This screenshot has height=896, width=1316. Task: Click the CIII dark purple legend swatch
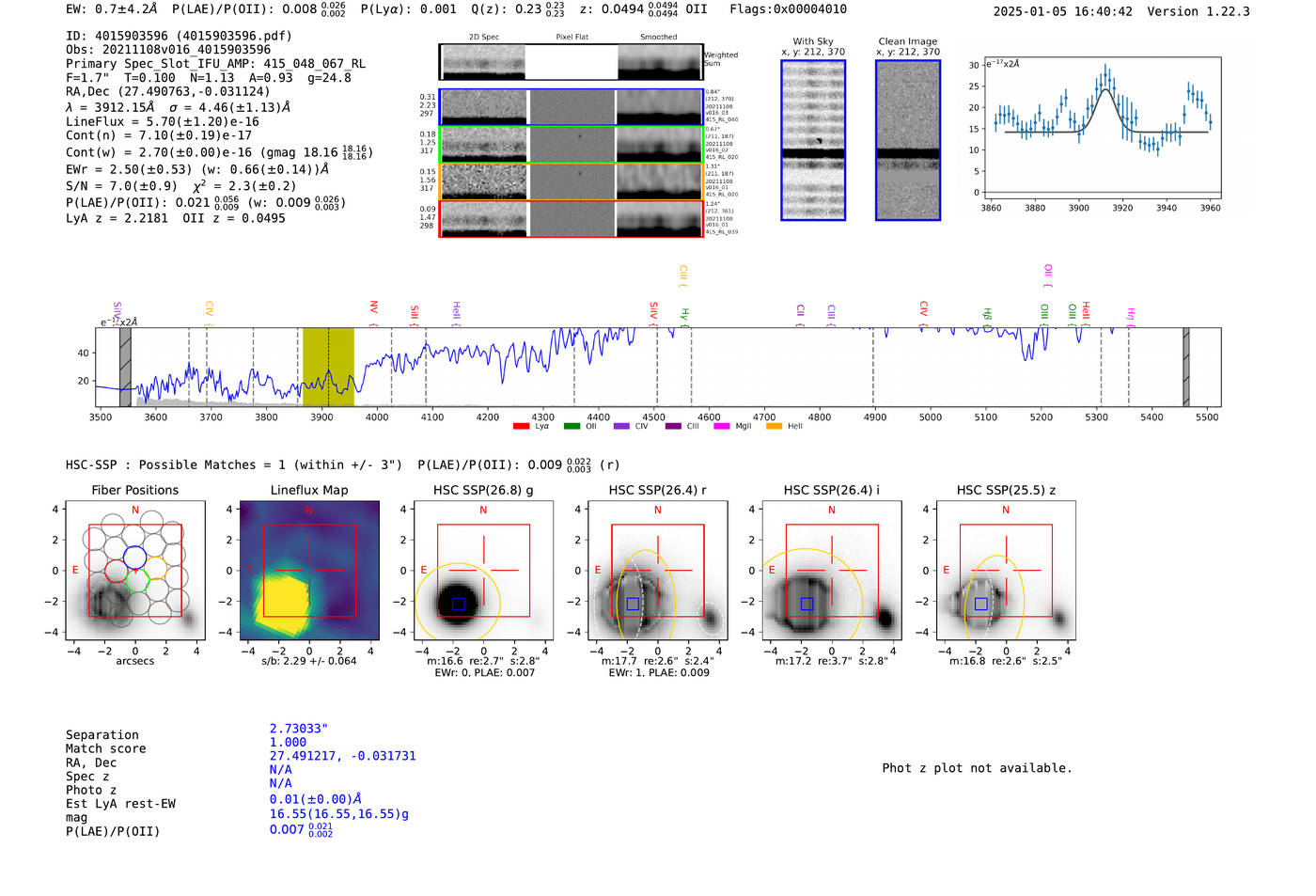673,426
